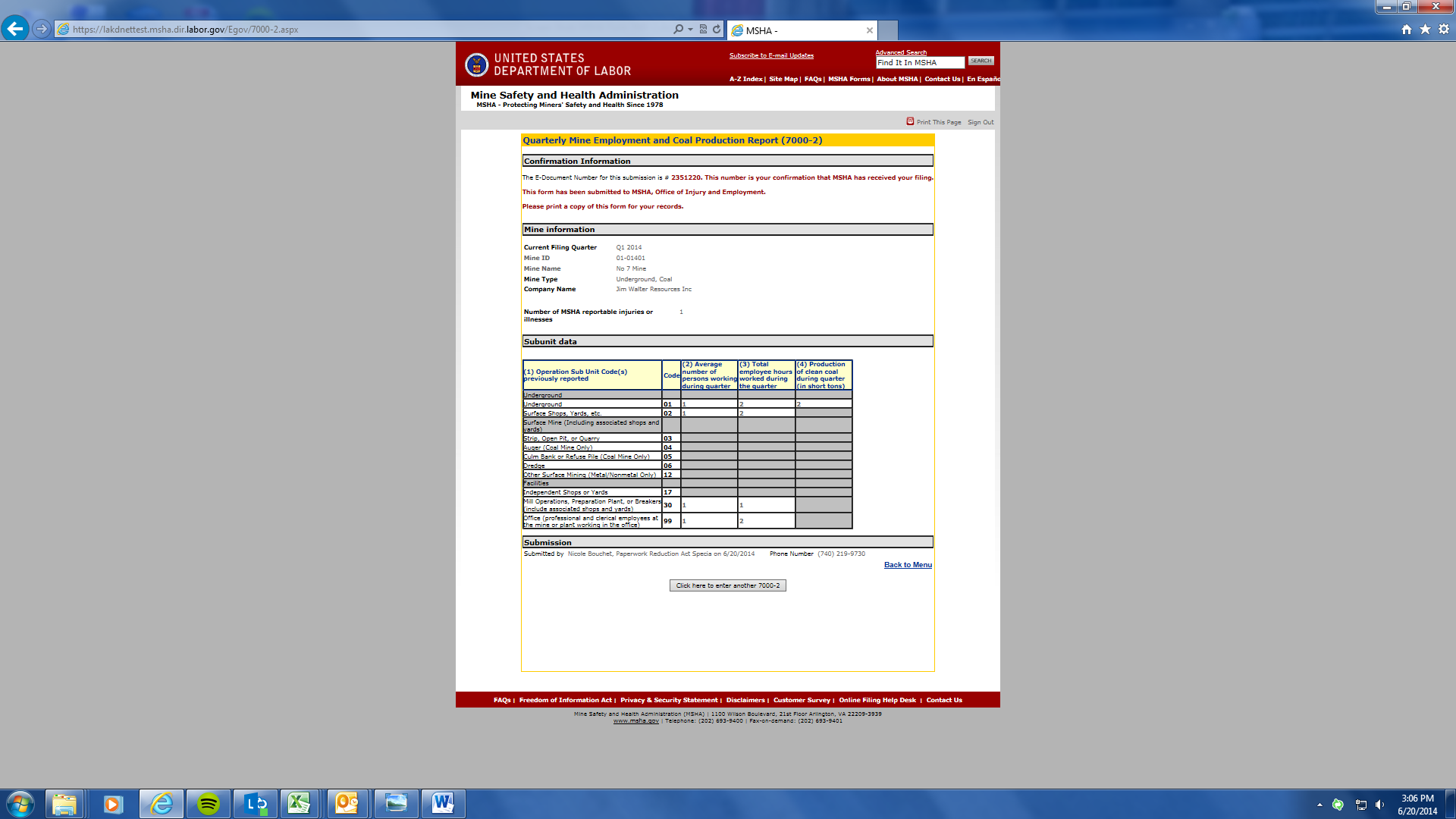Toggle the Compatibility View icon
The width and height of the screenshot is (1456, 819).
point(703,30)
